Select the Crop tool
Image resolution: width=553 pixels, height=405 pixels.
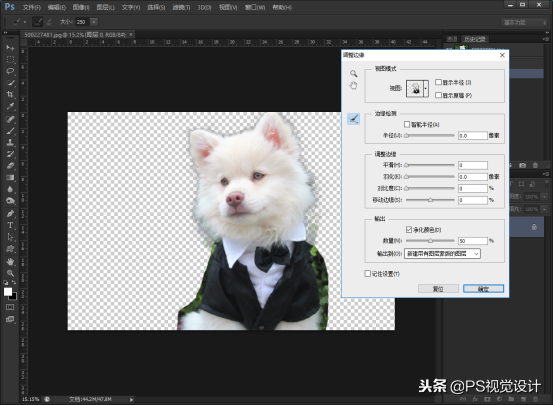click(x=10, y=95)
